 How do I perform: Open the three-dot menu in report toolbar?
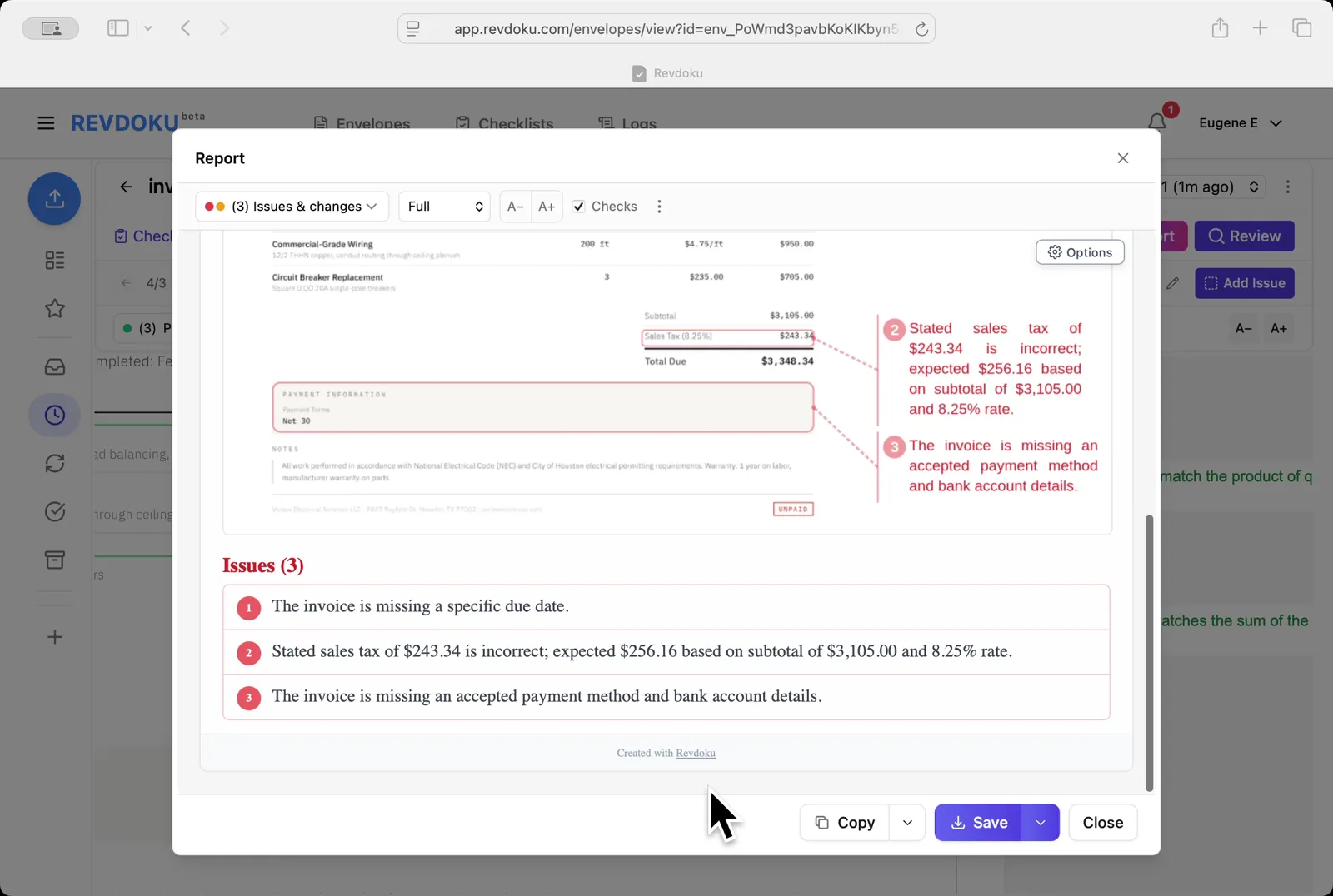pyautogui.click(x=659, y=206)
